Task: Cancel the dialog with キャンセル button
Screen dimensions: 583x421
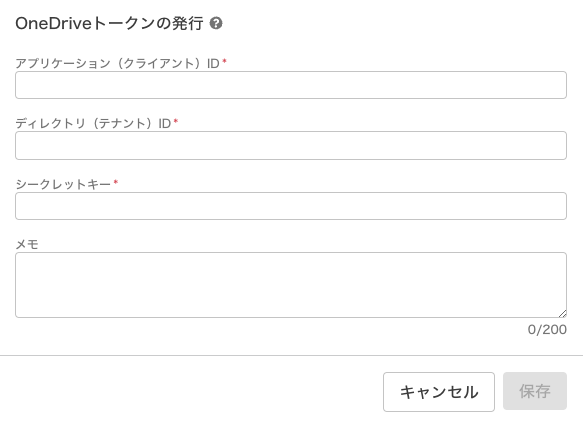Action: [x=439, y=392]
